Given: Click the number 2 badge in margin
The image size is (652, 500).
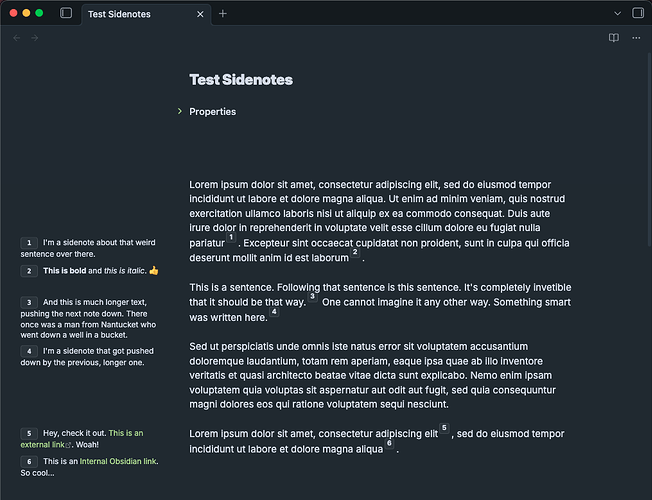Looking at the screenshot, I should (x=29, y=271).
